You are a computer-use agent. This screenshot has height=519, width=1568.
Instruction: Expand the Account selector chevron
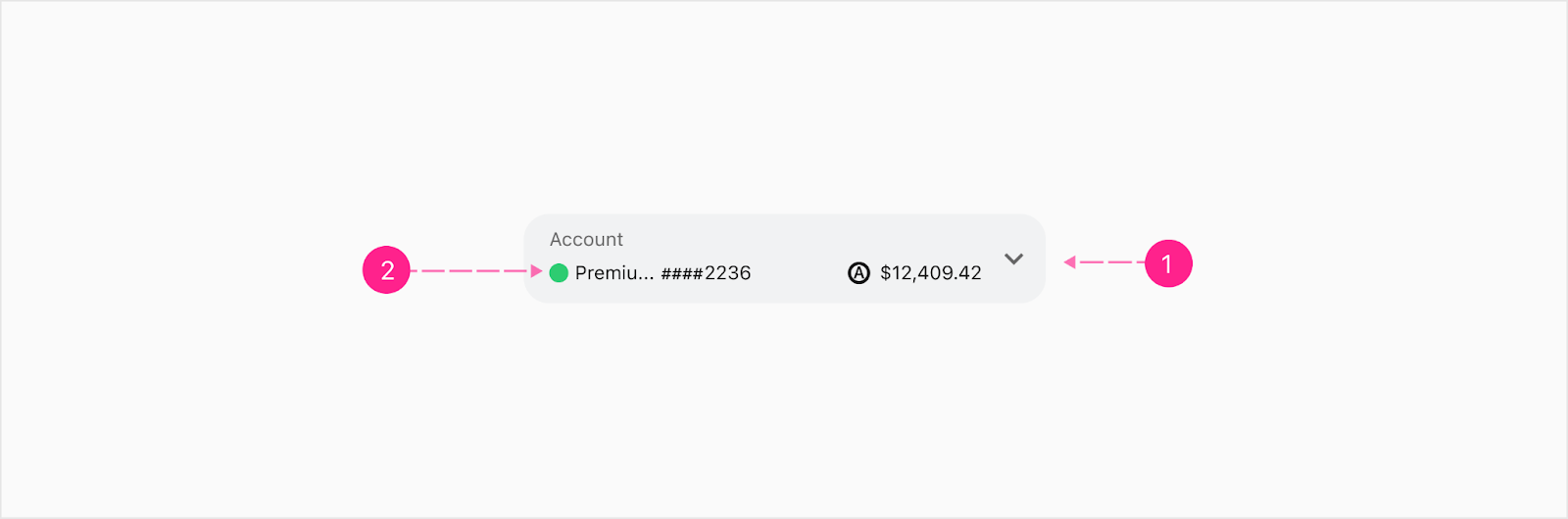click(1013, 259)
